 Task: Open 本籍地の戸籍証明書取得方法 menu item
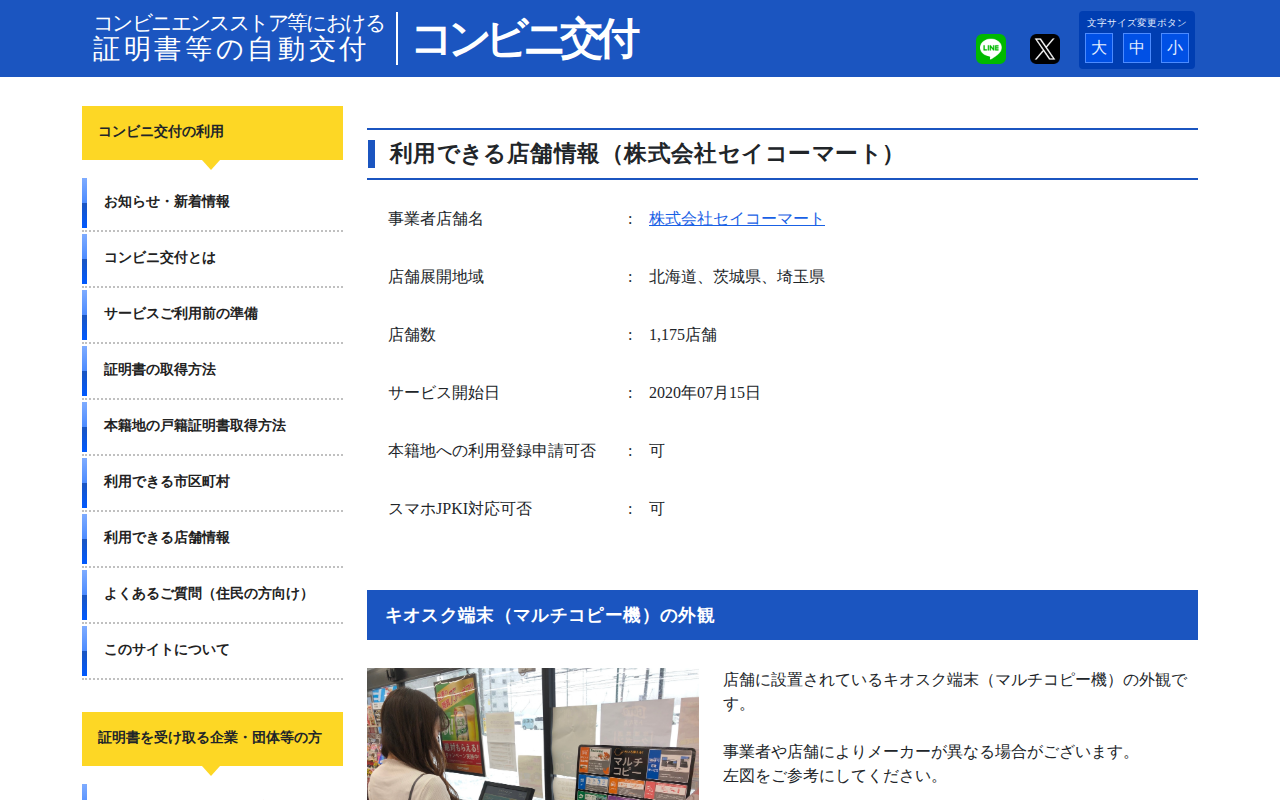(x=212, y=427)
